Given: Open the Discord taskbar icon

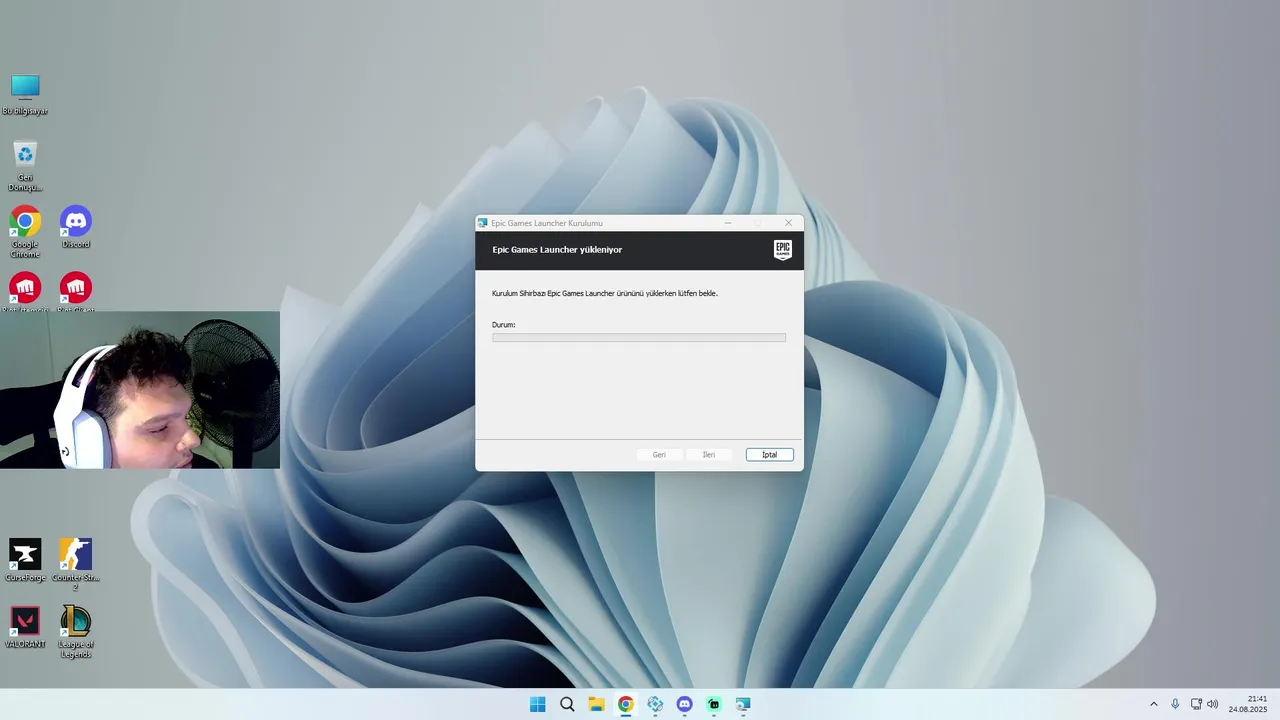Looking at the screenshot, I should (684, 704).
